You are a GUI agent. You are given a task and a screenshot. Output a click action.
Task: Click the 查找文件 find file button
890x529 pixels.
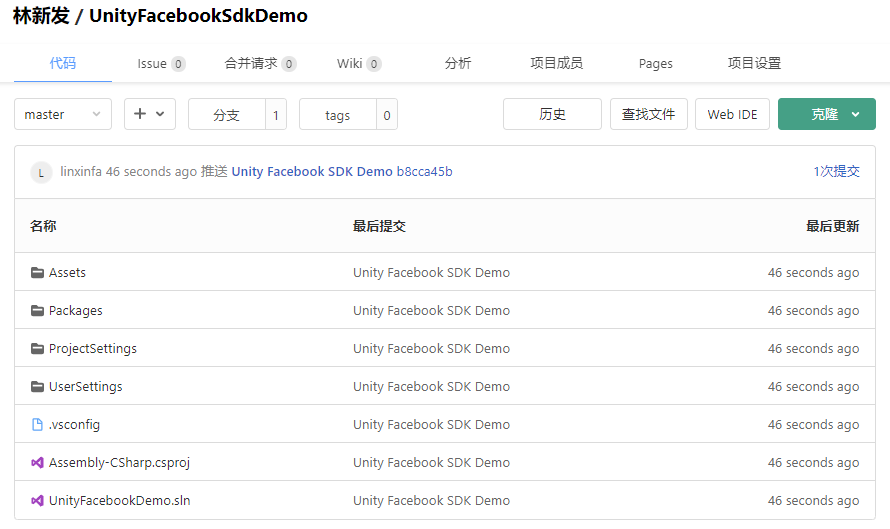click(x=649, y=114)
